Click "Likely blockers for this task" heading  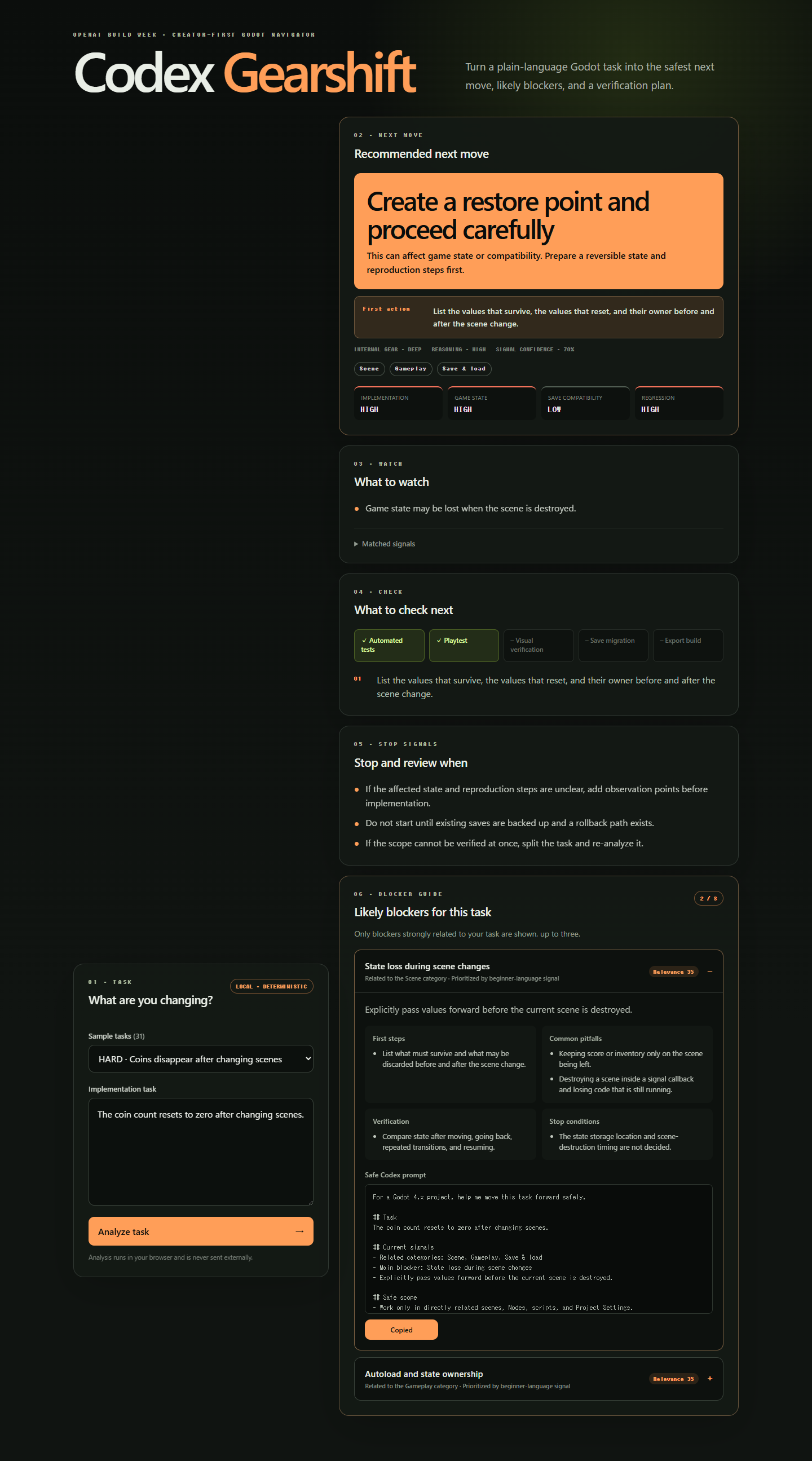tap(422, 912)
